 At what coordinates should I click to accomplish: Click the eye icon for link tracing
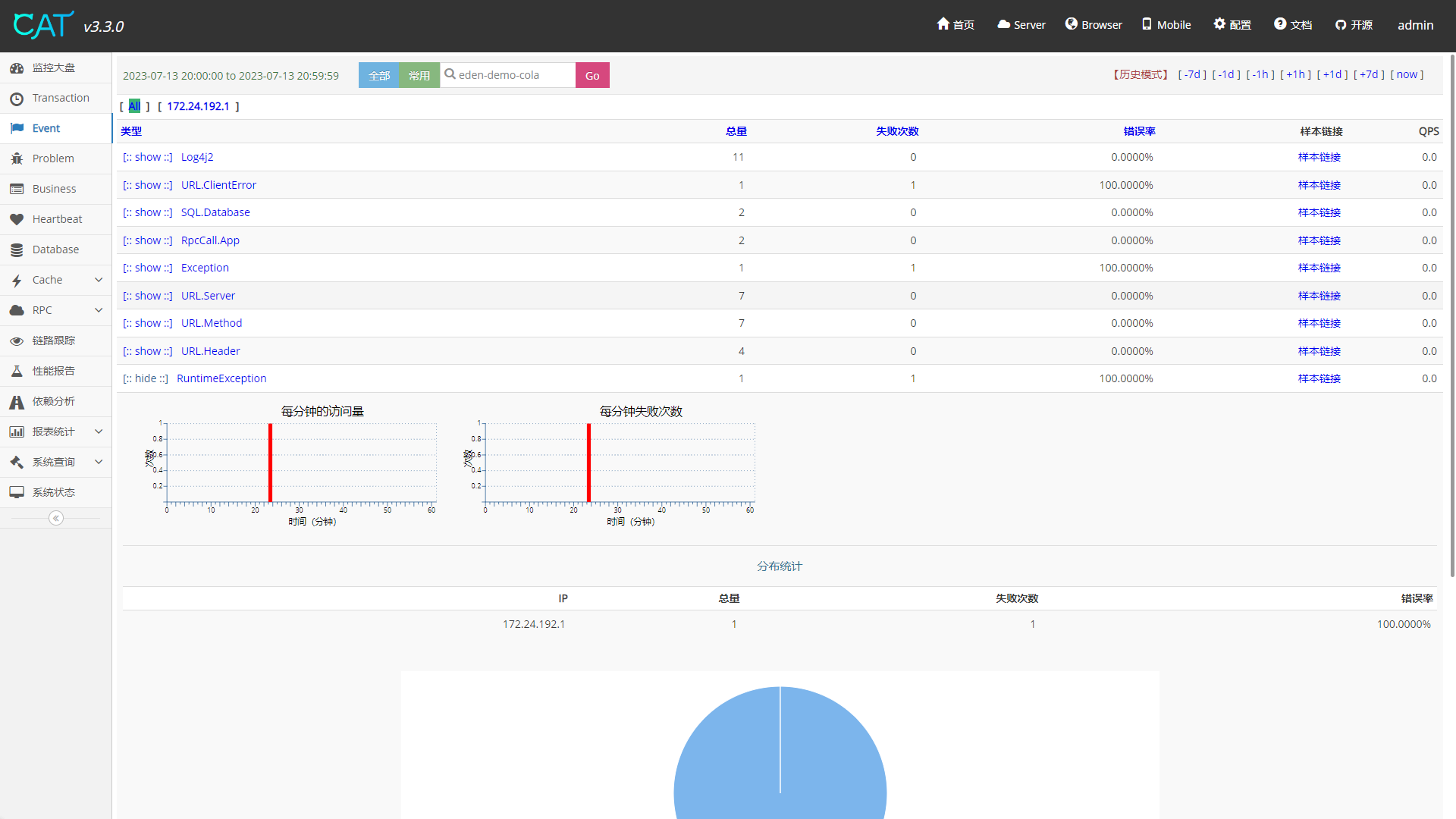(17, 341)
